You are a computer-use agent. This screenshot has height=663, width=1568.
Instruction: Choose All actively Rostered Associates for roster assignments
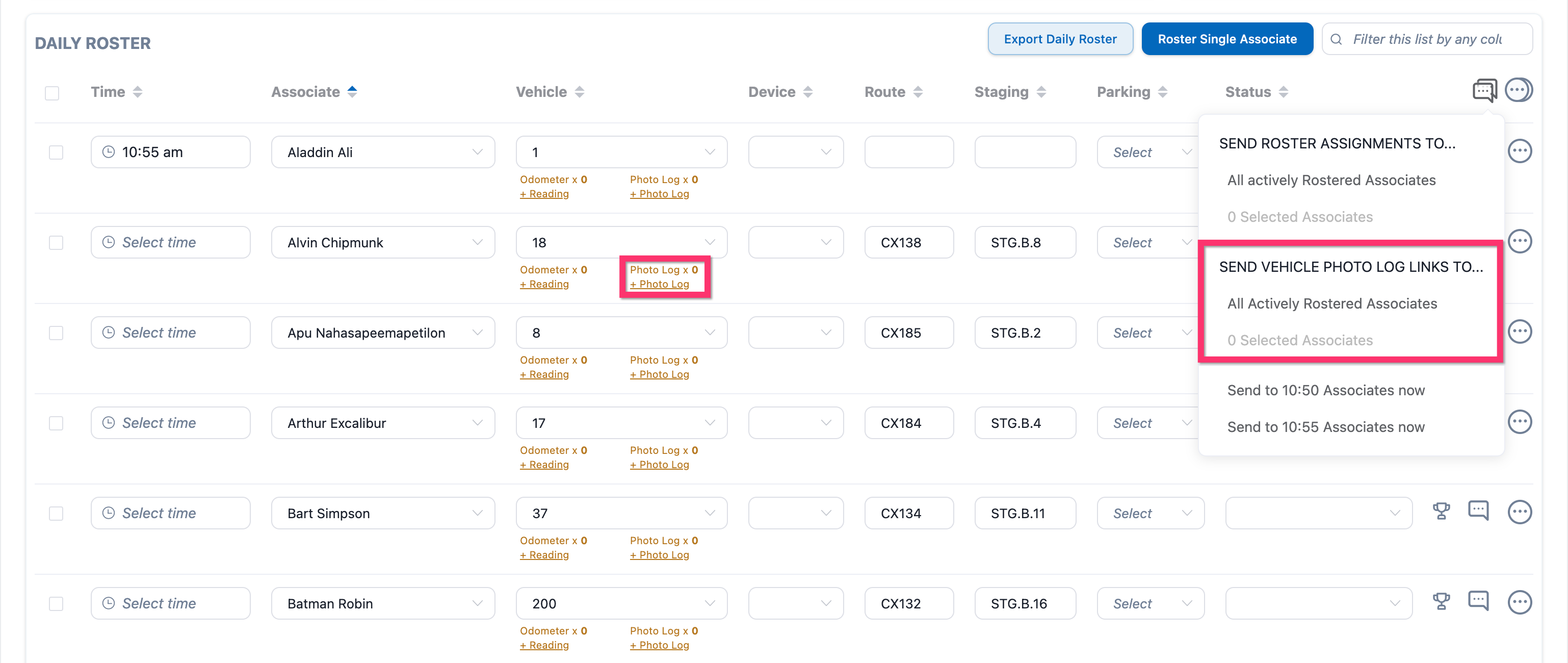[1331, 180]
